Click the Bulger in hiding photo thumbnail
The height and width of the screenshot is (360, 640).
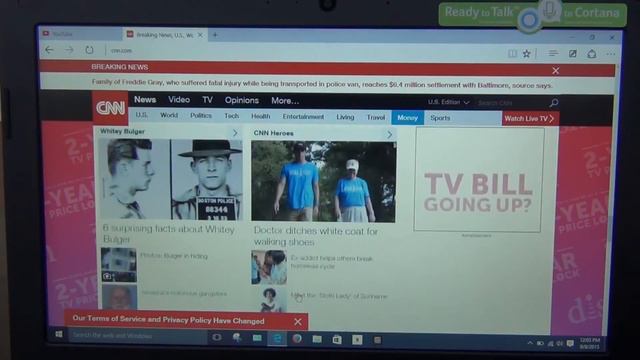[x=119, y=265]
